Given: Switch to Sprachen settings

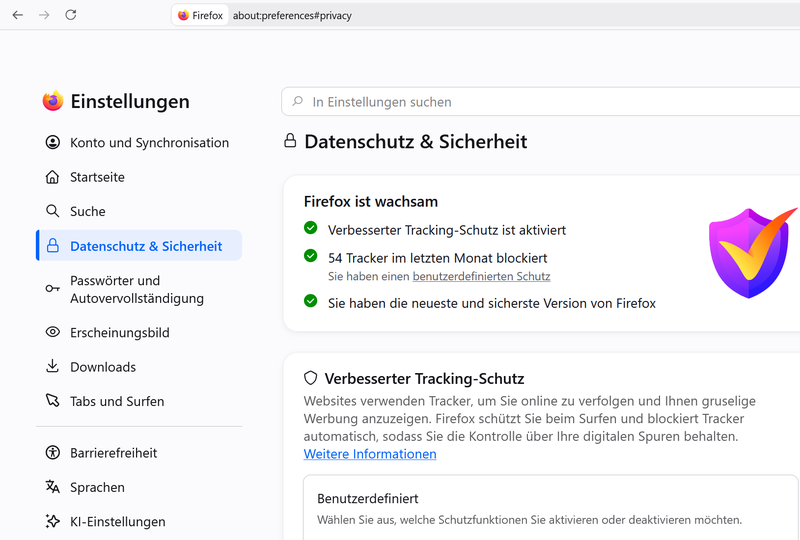Looking at the screenshot, I should (139, 487).
